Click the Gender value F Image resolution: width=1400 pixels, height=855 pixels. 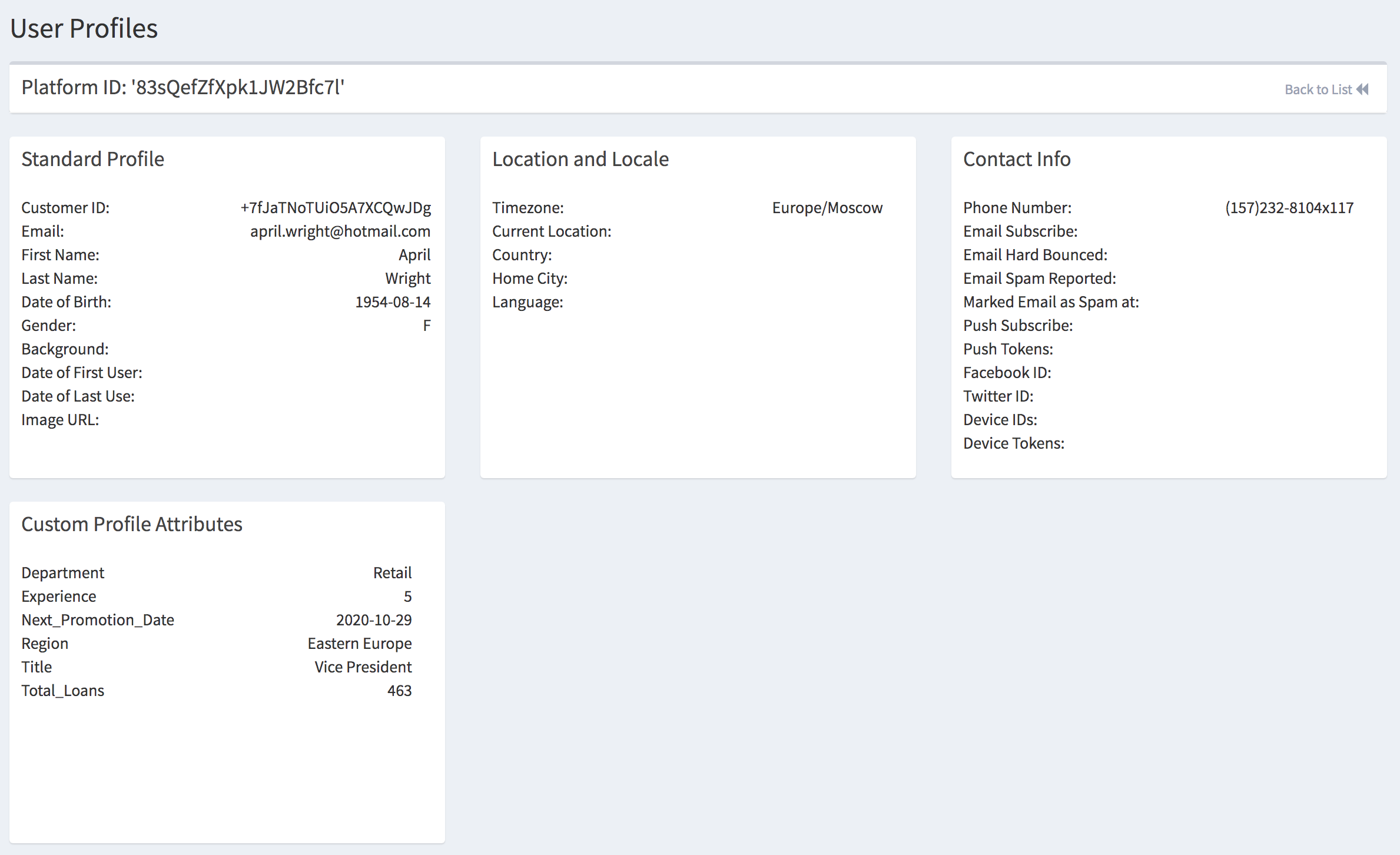427,326
